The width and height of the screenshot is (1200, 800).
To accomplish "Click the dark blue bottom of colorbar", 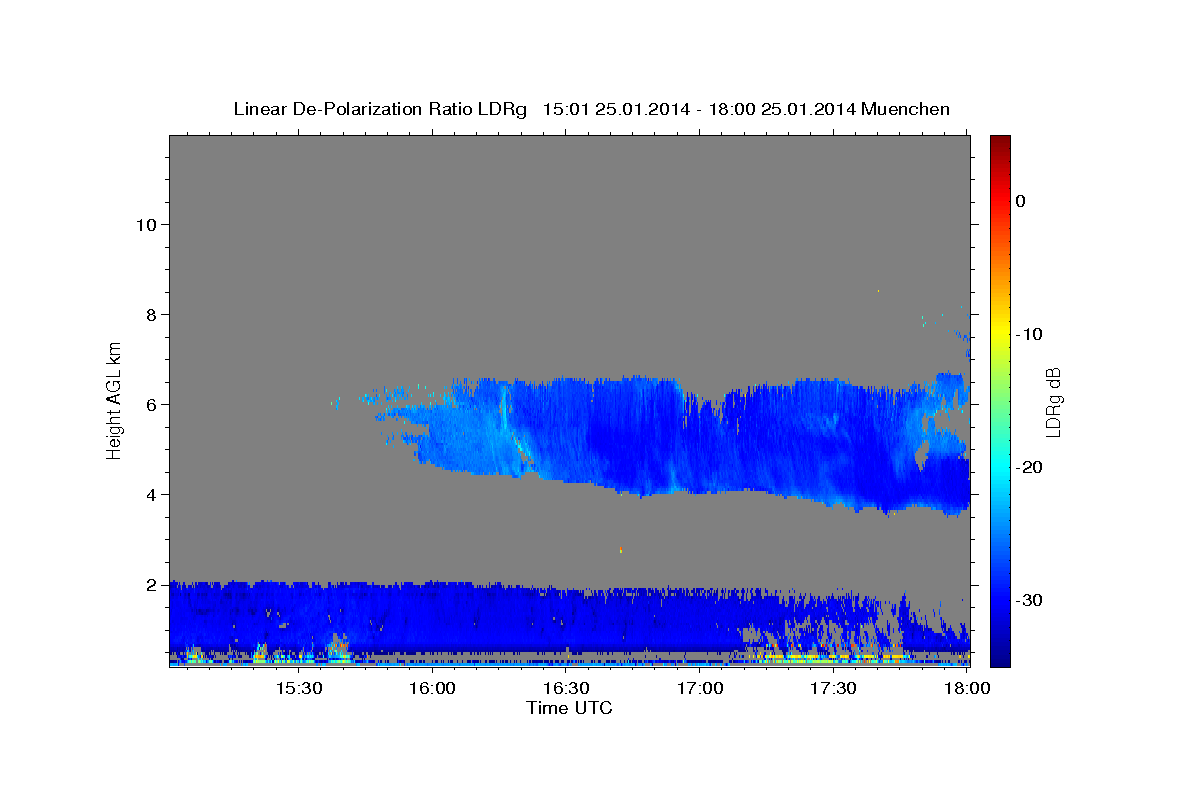I will point(1000,655).
